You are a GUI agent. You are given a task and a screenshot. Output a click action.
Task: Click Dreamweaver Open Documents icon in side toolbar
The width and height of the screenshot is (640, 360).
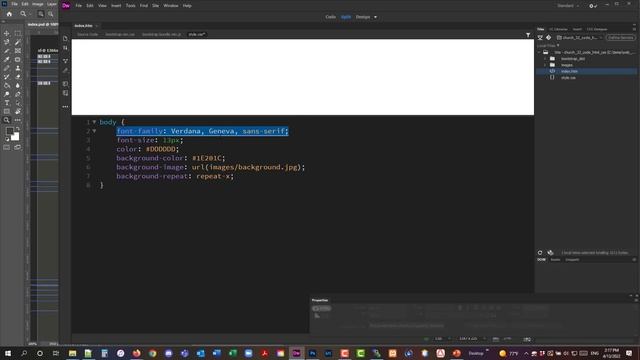tap(65, 38)
